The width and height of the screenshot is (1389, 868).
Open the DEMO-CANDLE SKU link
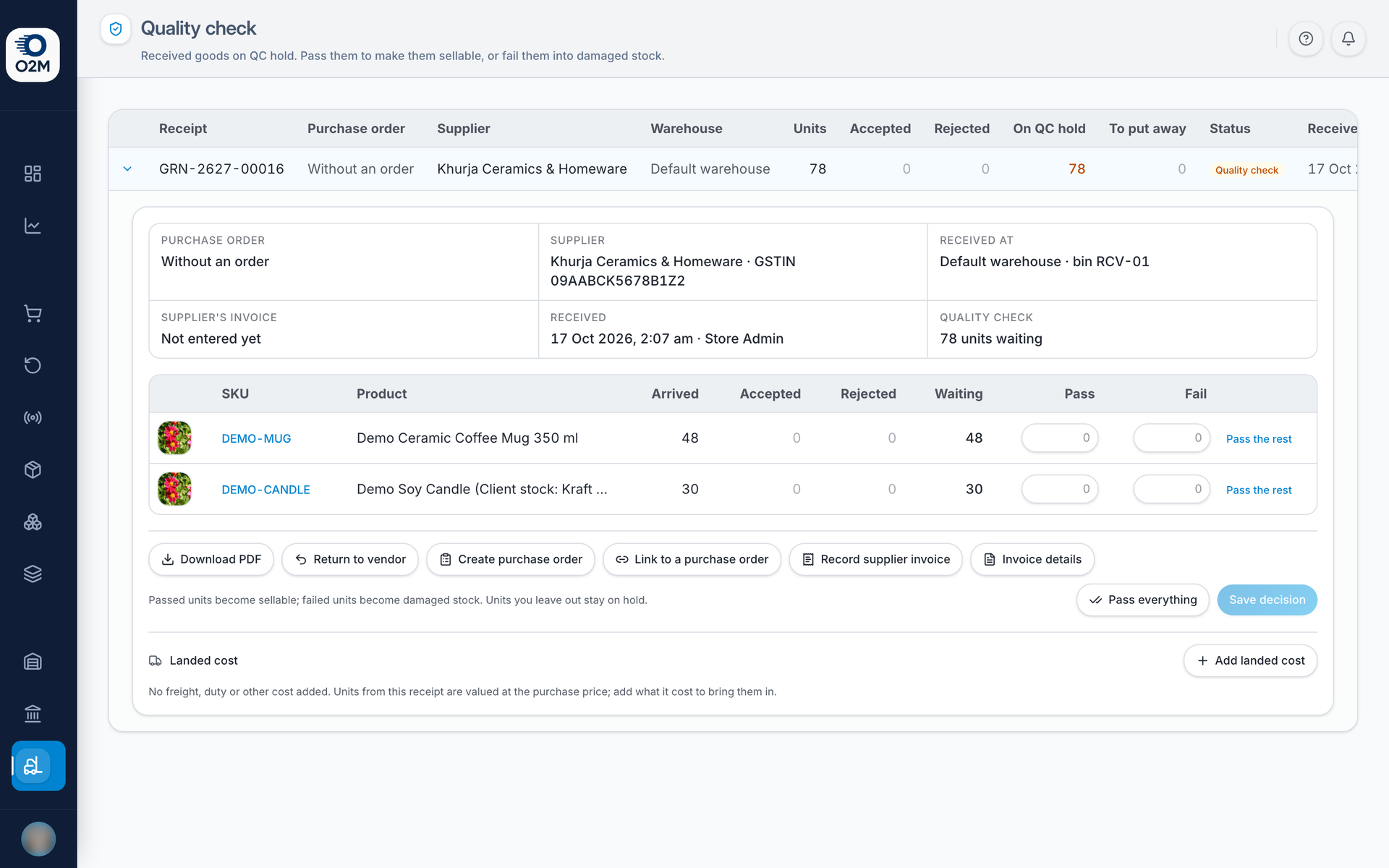click(x=266, y=490)
